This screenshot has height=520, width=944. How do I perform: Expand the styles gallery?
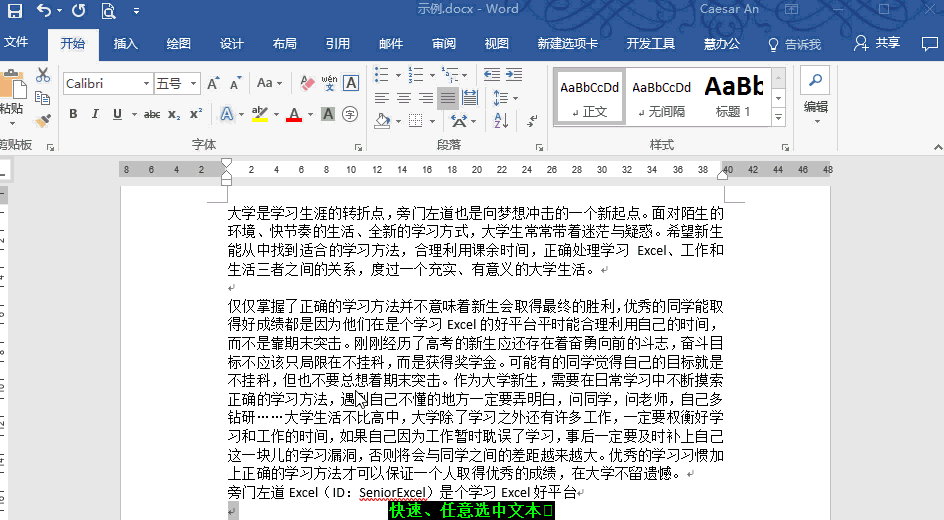coord(778,117)
